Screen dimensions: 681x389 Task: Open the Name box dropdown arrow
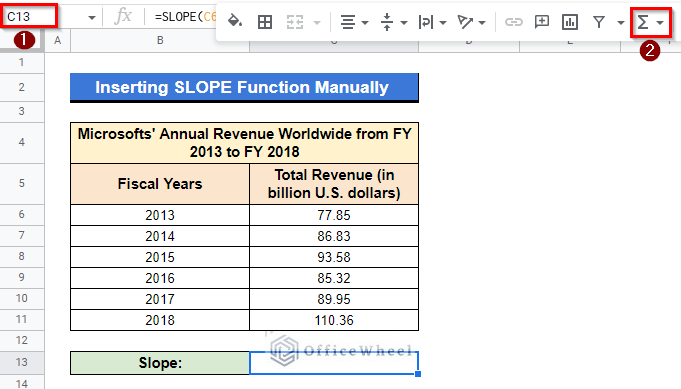coord(92,18)
